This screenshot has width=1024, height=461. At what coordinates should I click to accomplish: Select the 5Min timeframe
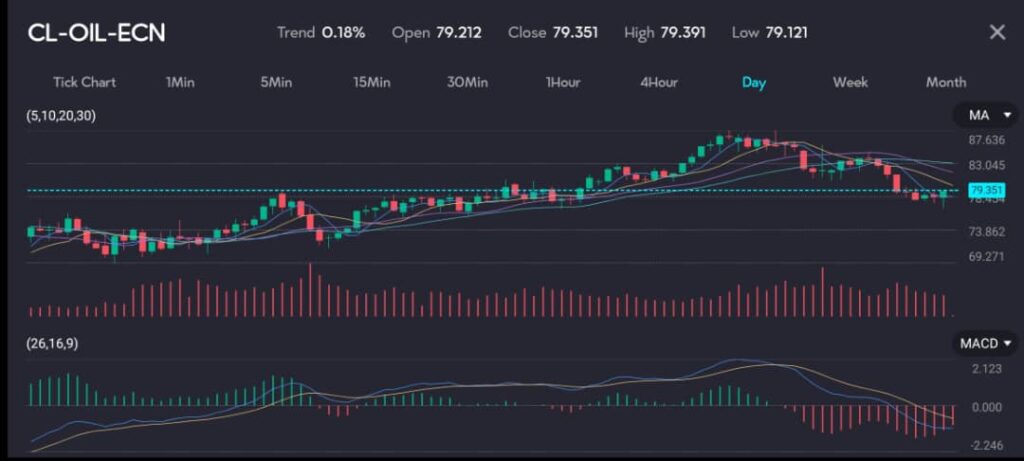pyautogui.click(x=275, y=82)
